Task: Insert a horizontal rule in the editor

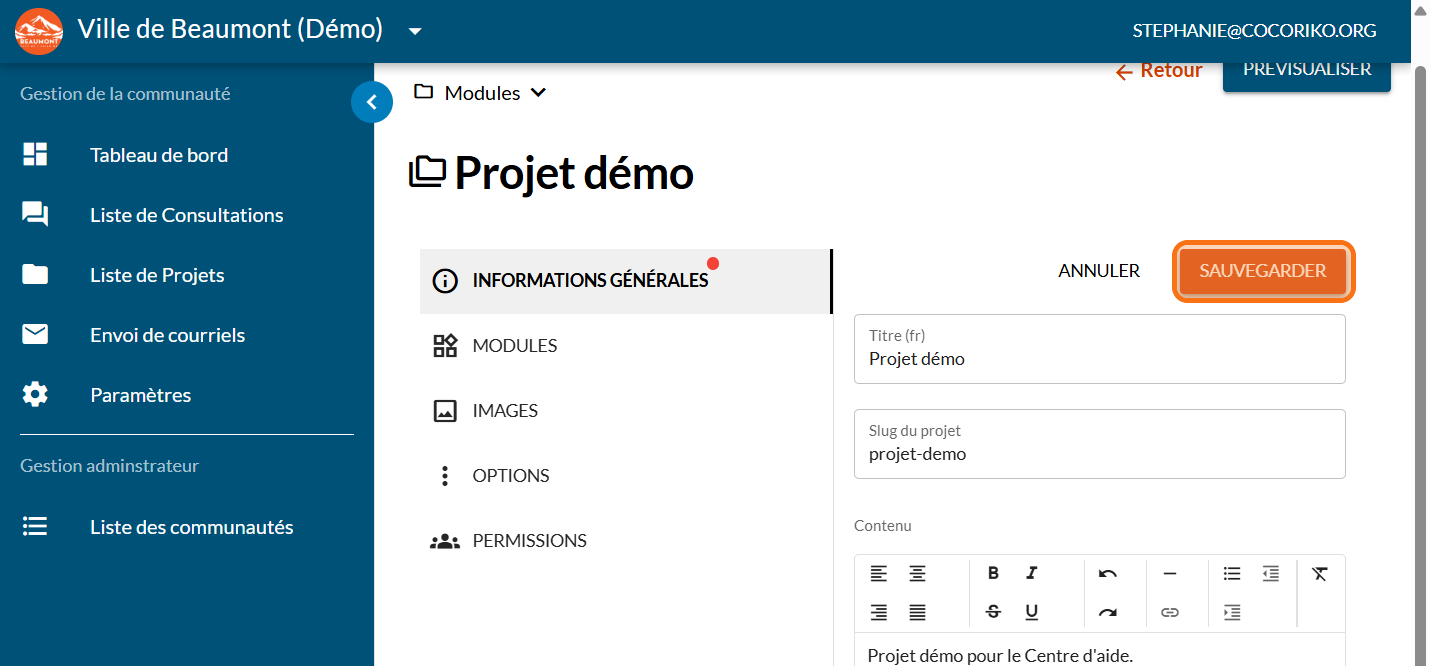Action: (x=1170, y=573)
